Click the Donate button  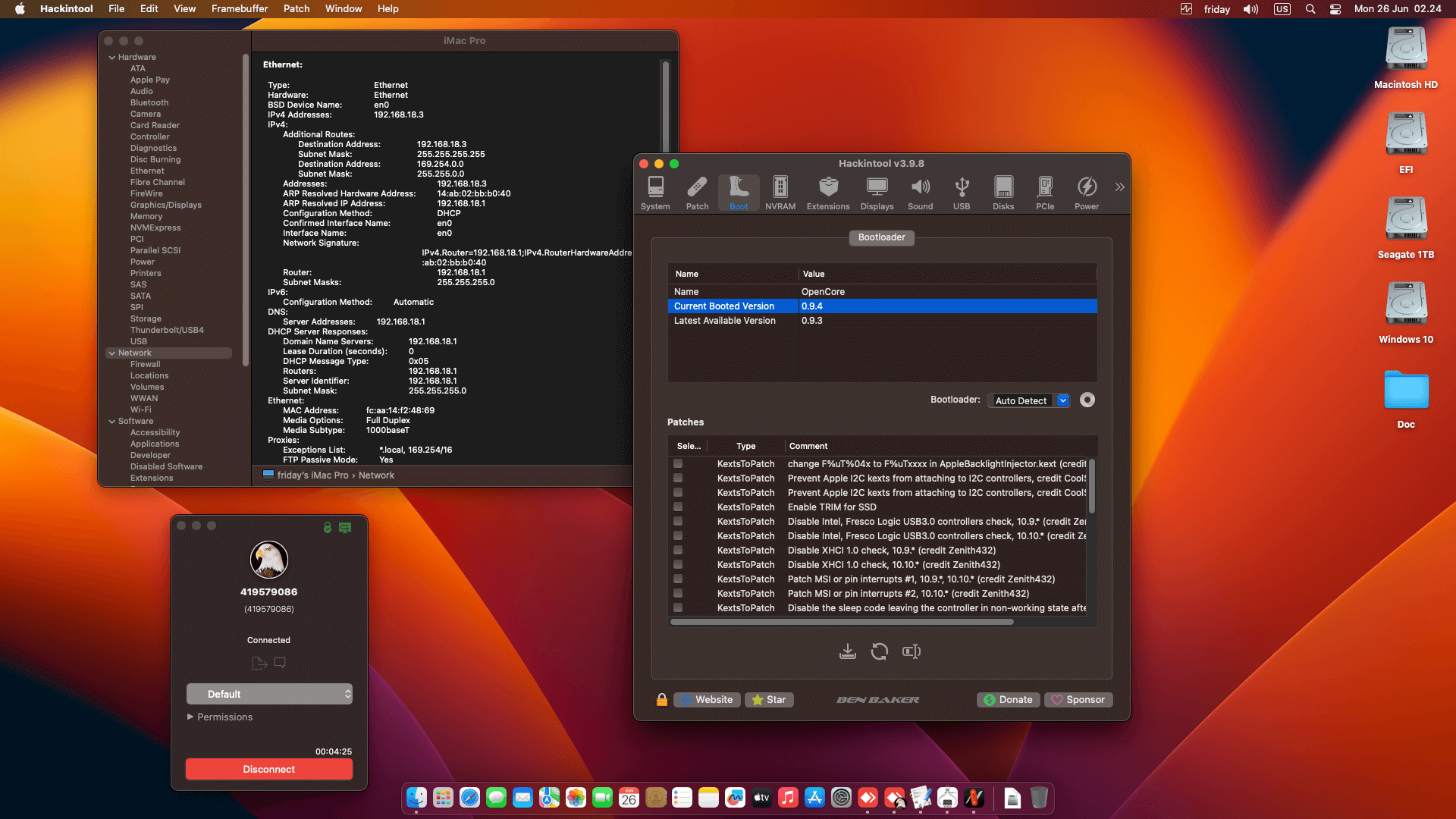click(x=1008, y=699)
